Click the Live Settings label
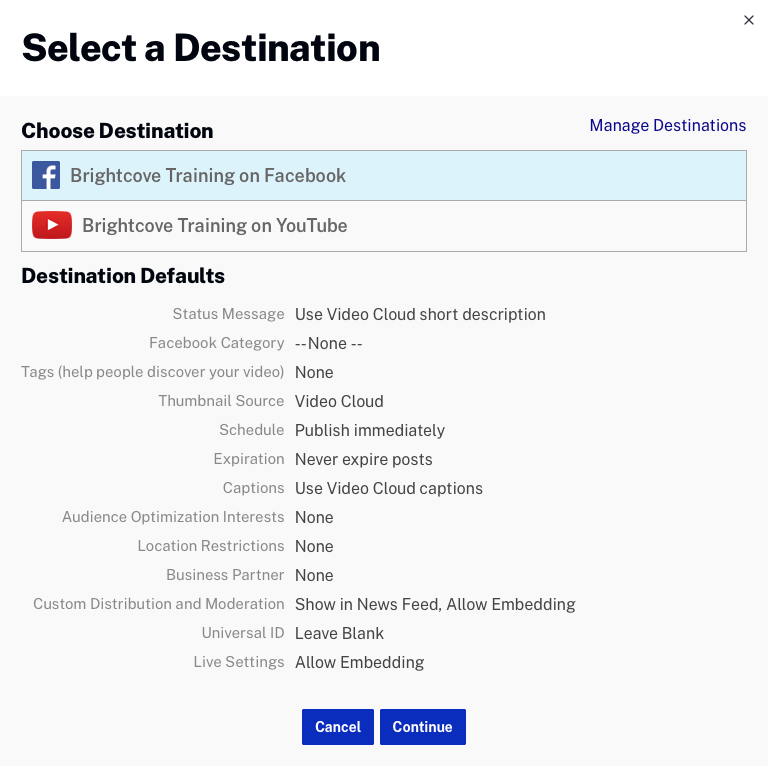Viewport: 768px width, 766px height. tap(239, 662)
